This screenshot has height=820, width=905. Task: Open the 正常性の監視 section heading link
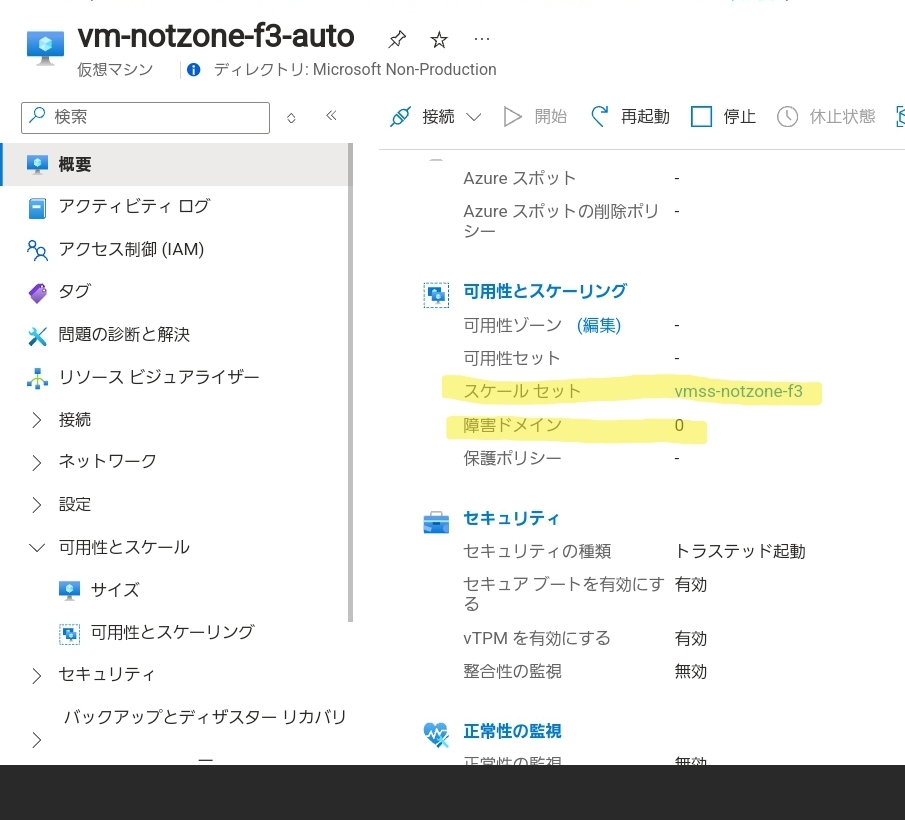click(x=512, y=731)
